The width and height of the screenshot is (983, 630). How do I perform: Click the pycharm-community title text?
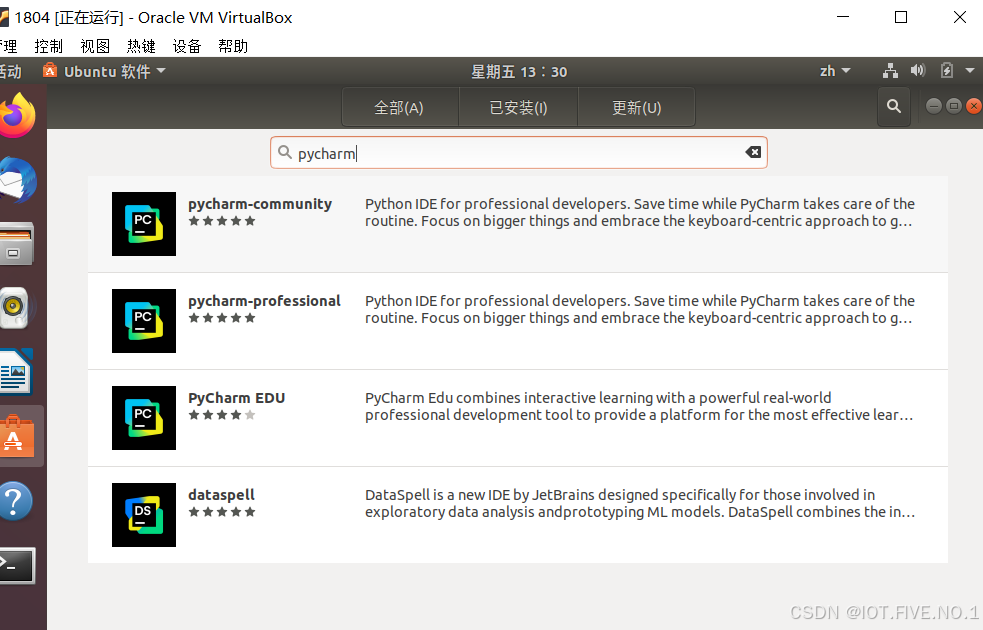[260, 204]
